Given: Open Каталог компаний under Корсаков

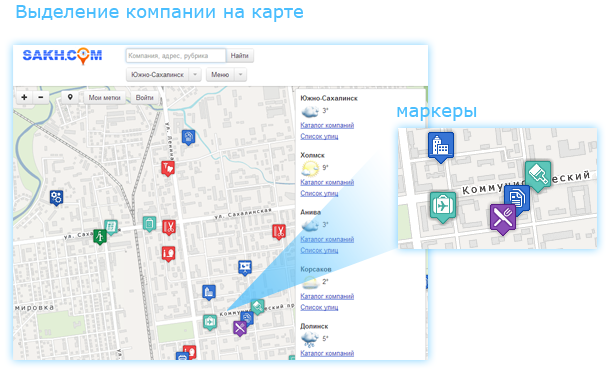Looking at the screenshot, I should pos(327,296).
